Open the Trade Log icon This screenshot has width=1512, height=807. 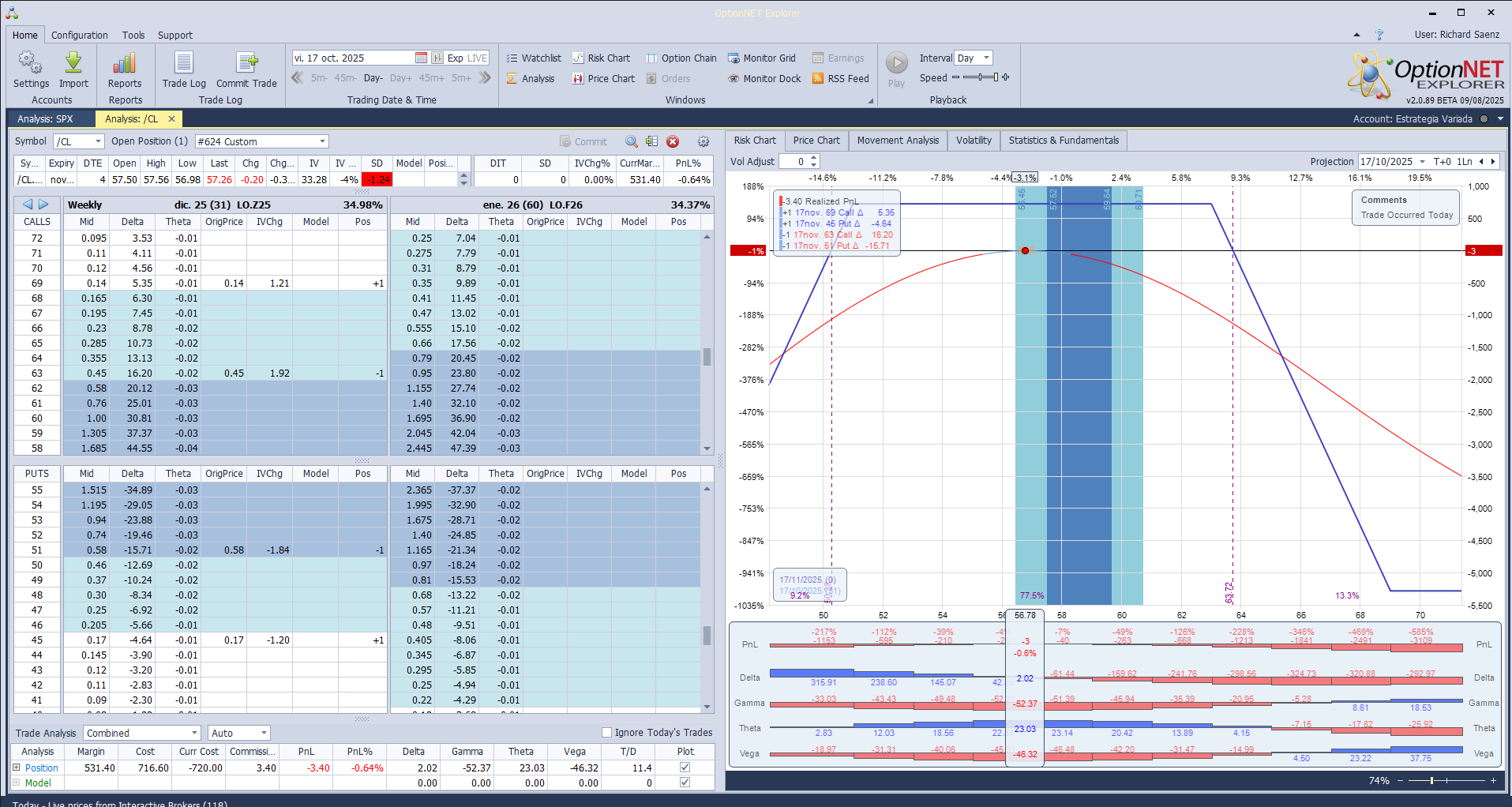coord(184,63)
